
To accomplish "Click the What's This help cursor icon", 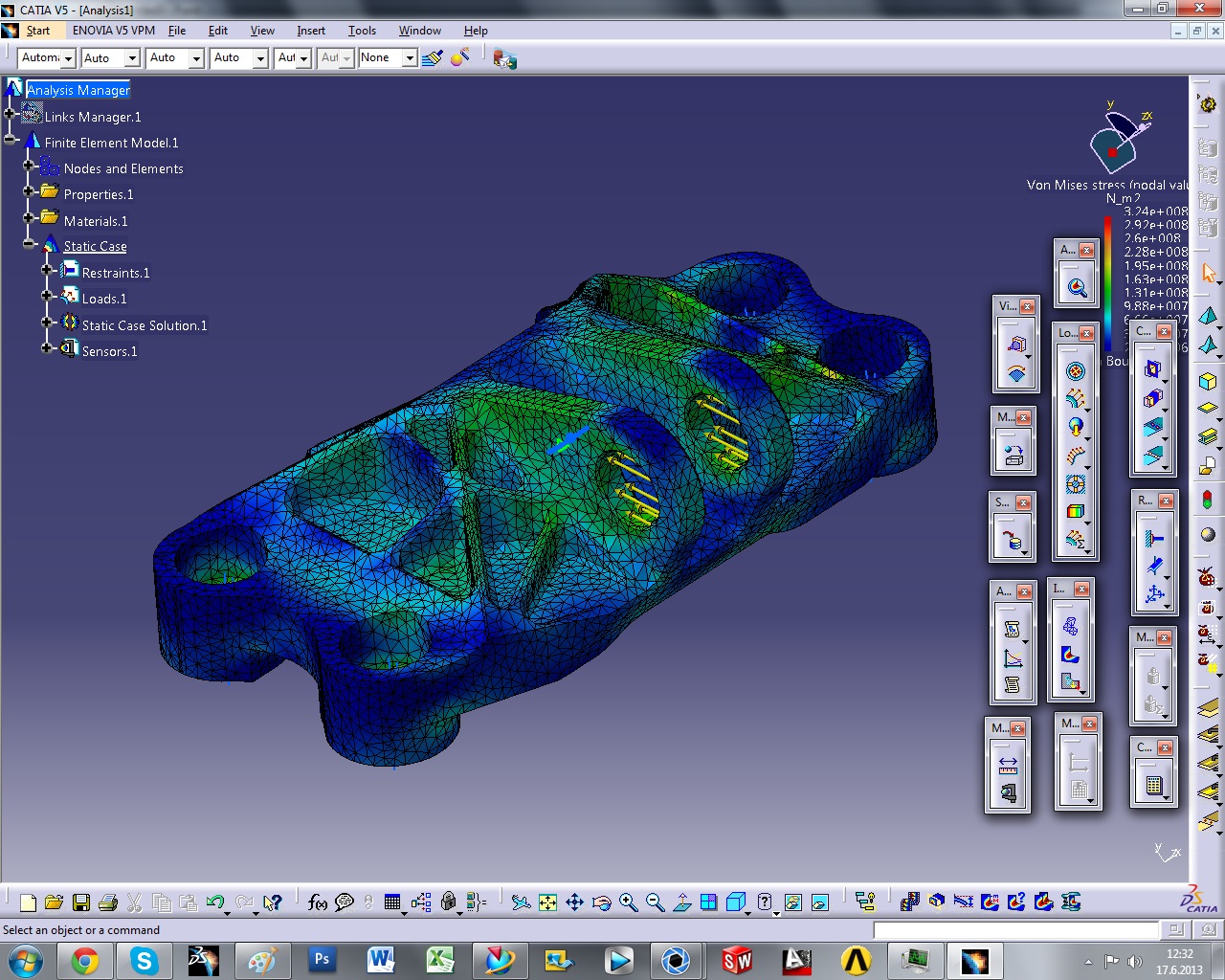I will 273,902.
